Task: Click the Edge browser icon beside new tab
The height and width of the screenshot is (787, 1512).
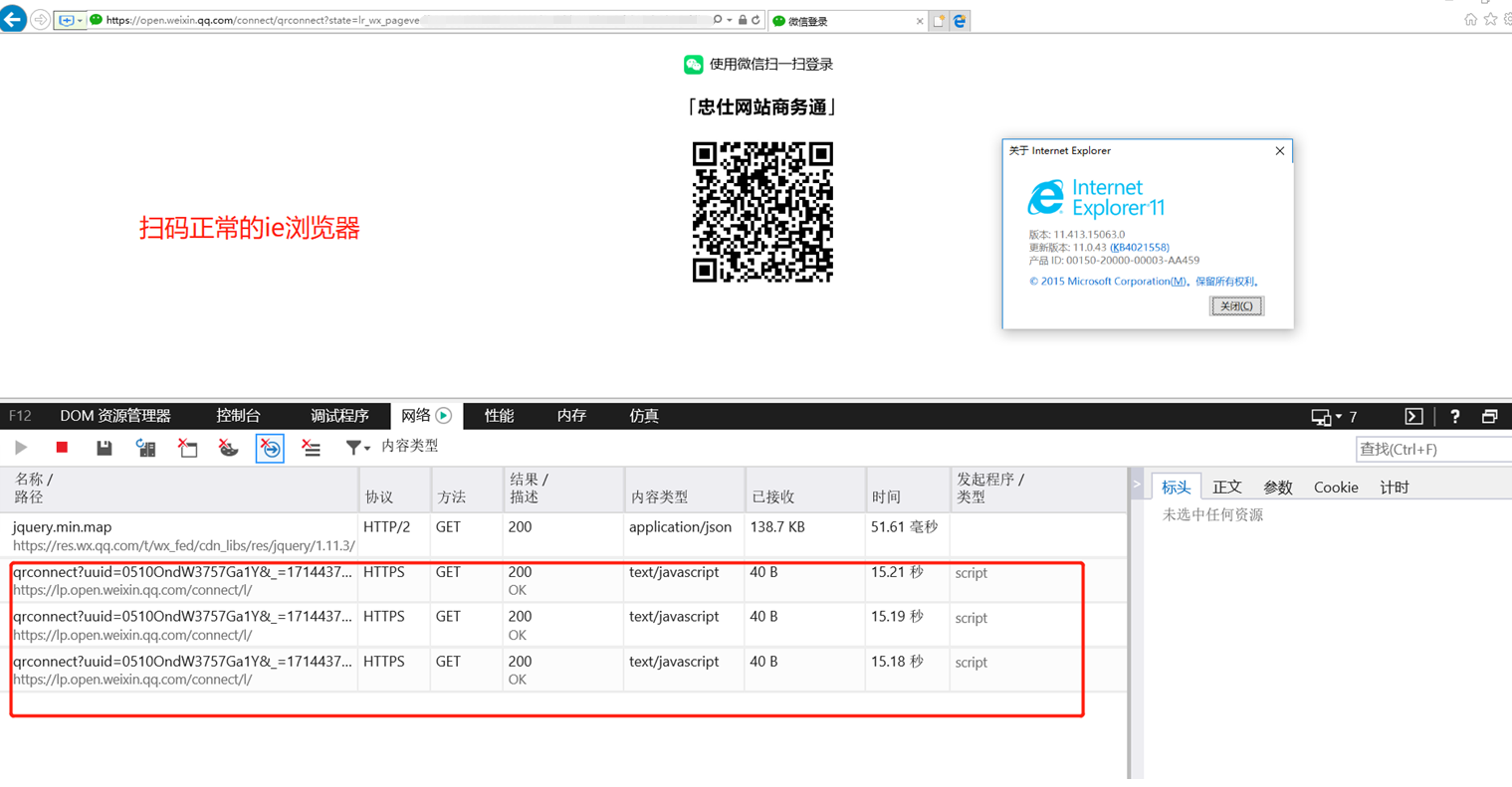Action: point(960,21)
